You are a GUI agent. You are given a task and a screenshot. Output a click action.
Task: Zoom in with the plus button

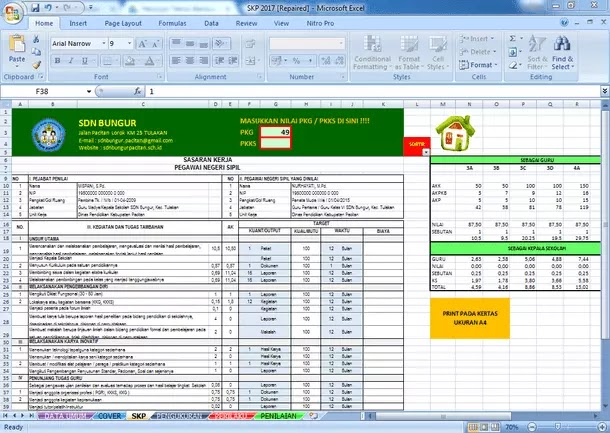click(602, 427)
